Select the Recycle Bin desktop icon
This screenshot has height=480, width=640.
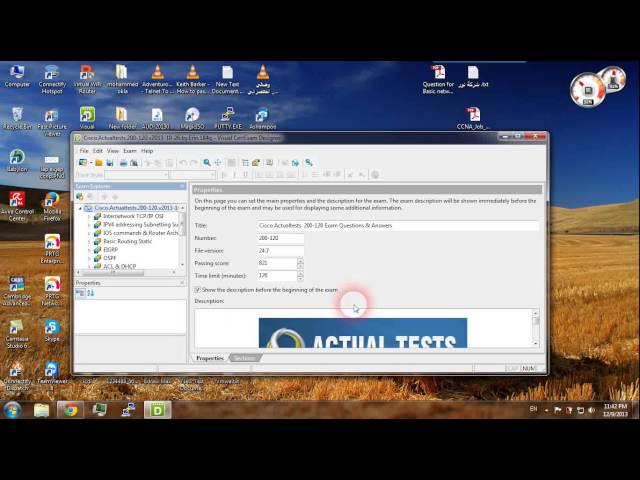click(x=17, y=118)
